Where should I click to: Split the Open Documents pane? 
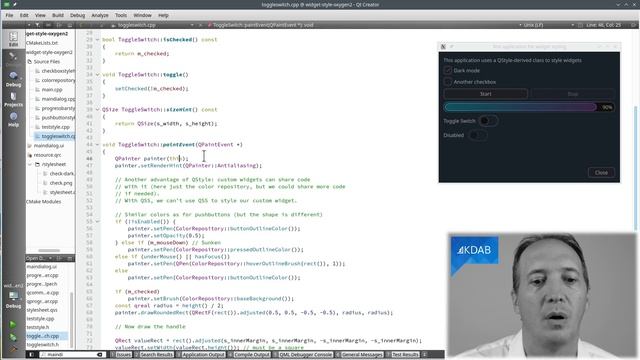tap(59, 258)
